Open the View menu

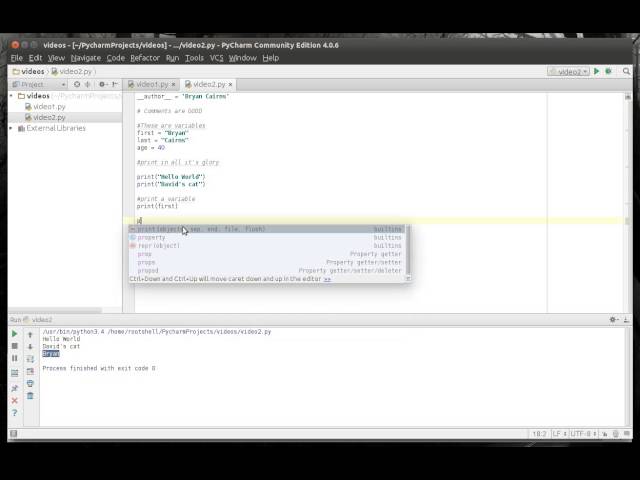pos(56,58)
